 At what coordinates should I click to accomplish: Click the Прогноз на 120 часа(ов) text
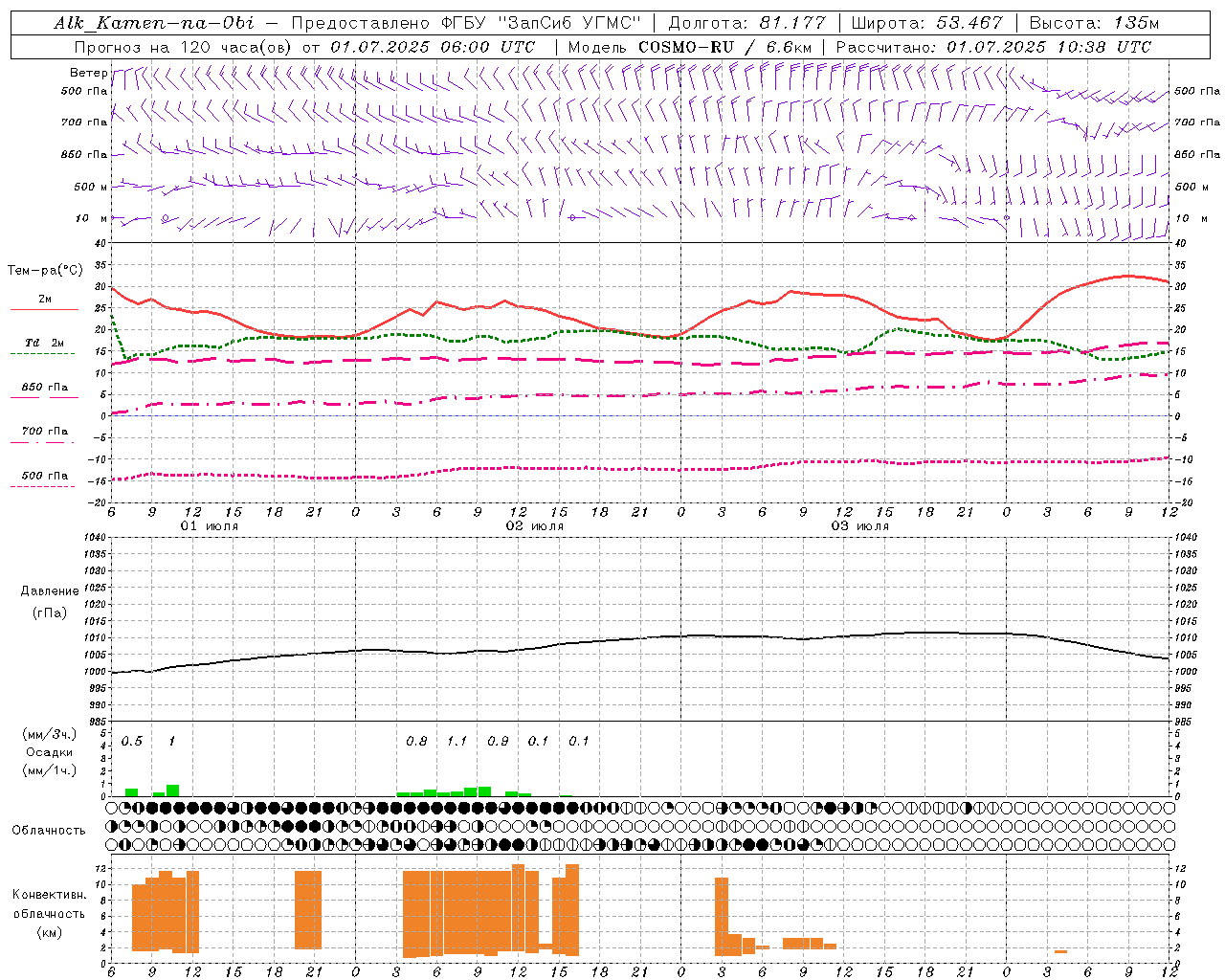tap(184, 47)
